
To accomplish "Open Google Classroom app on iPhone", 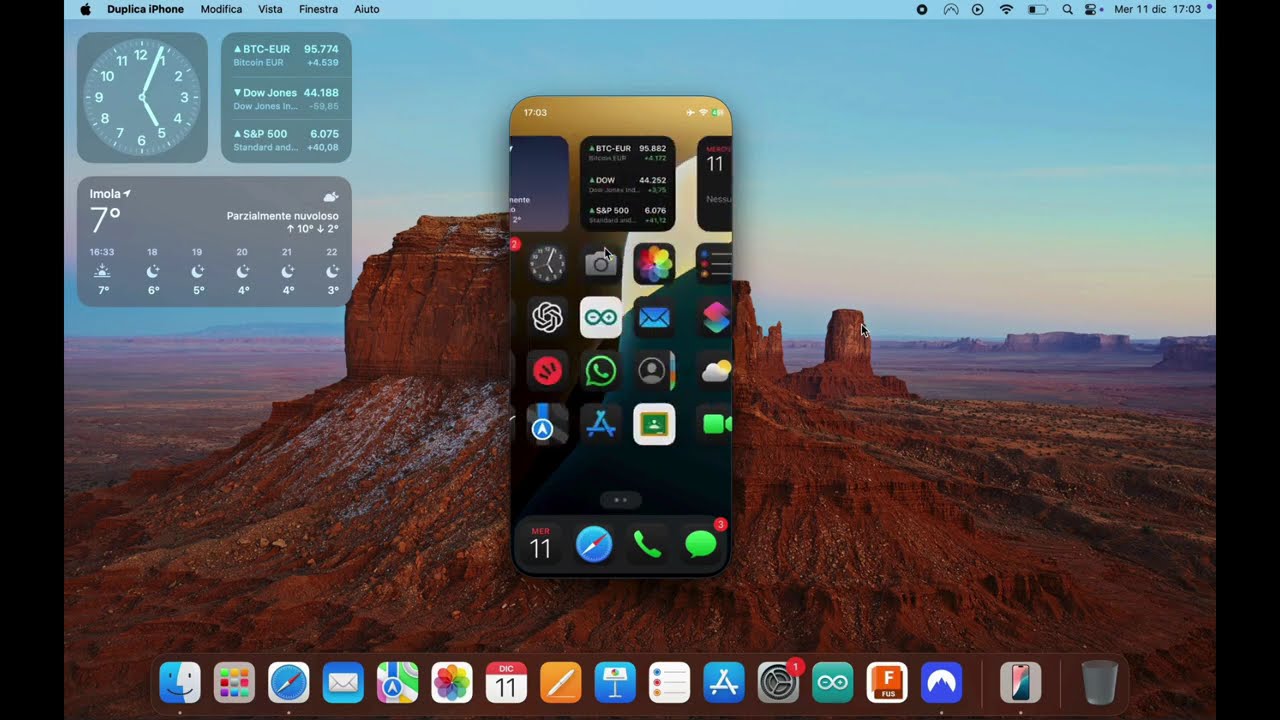I will click(654, 424).
